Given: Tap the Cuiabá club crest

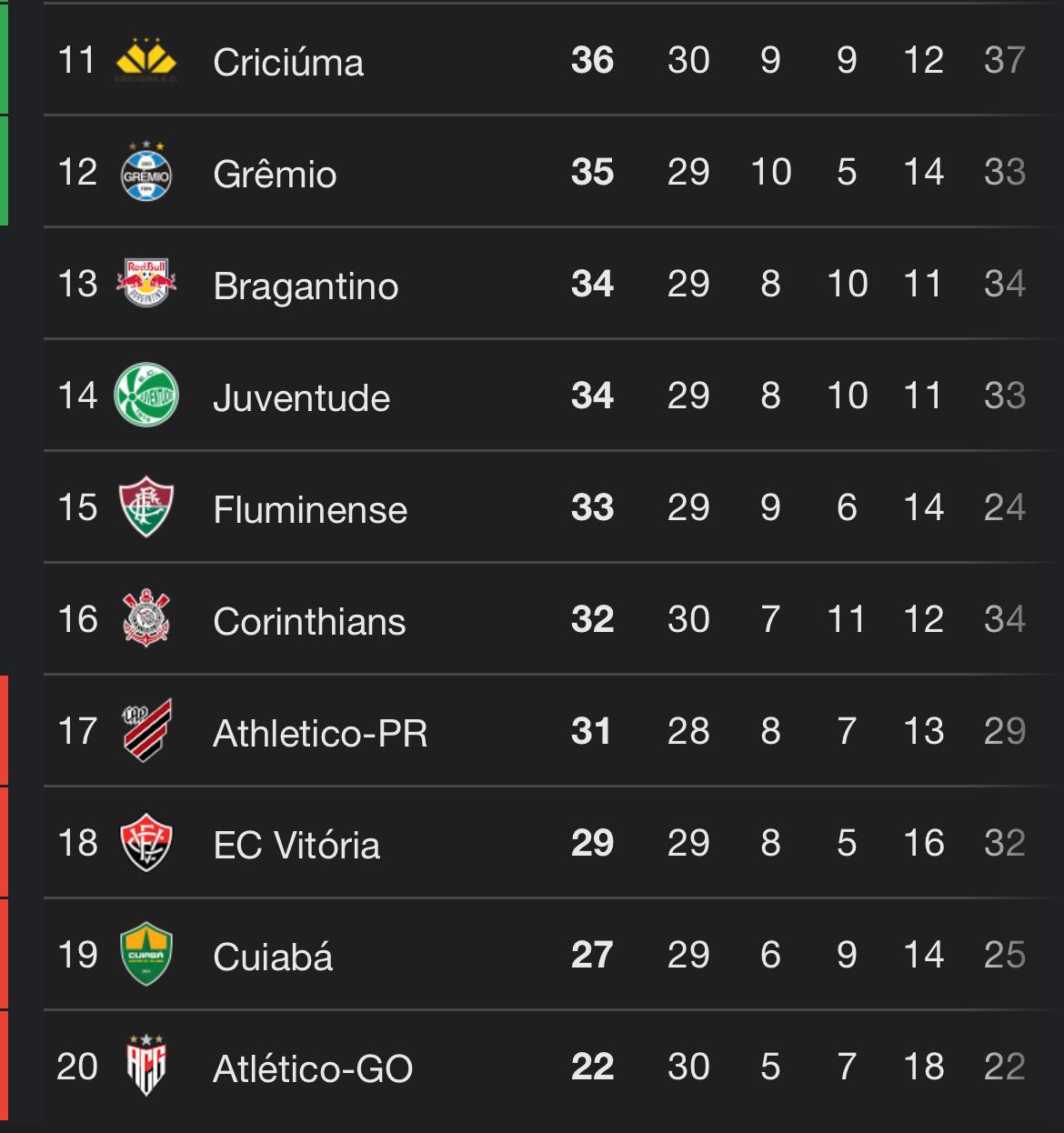Looking at the screenshot, I should coord(146,954).
